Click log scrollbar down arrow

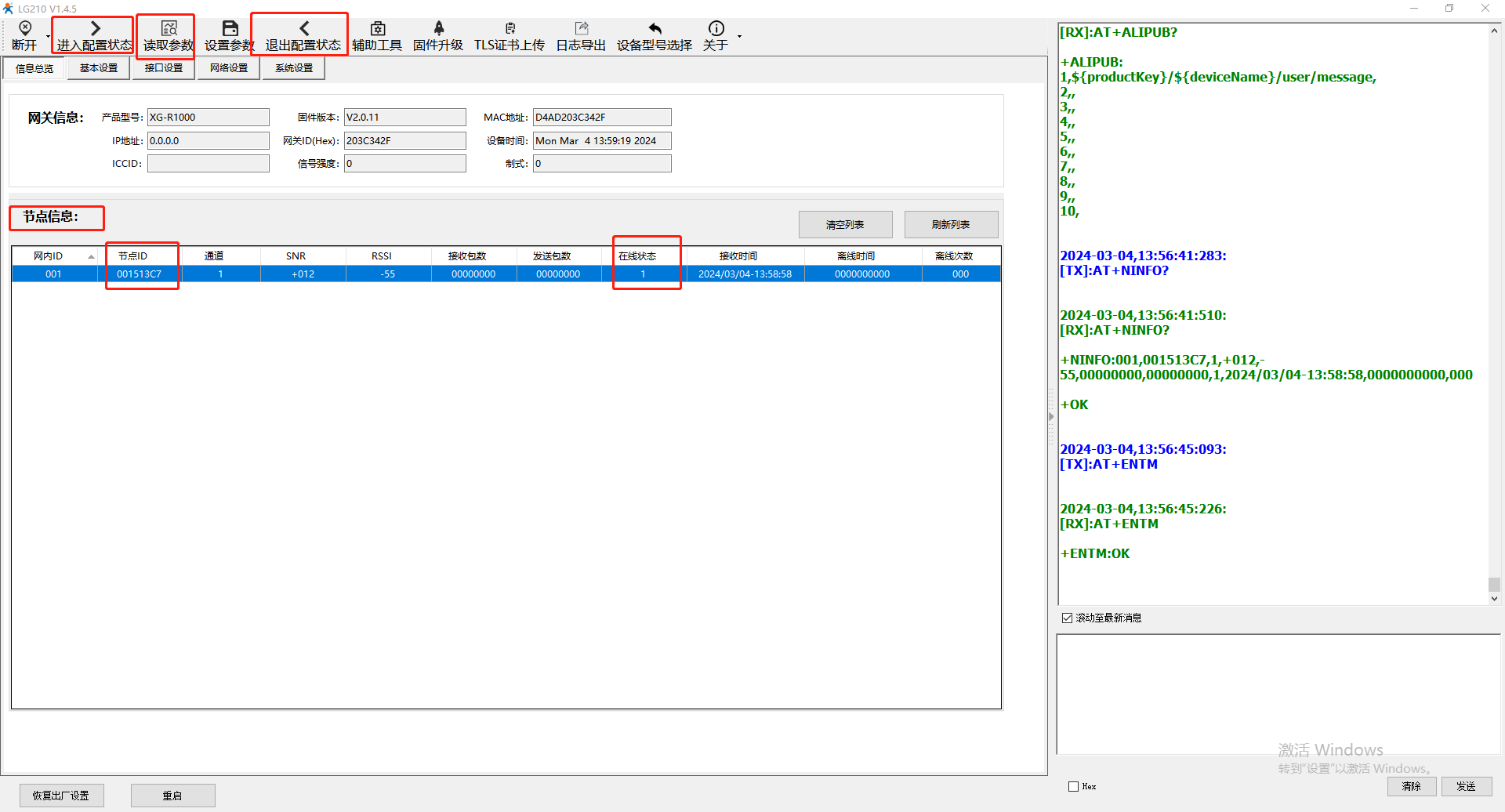(1494, 598)
